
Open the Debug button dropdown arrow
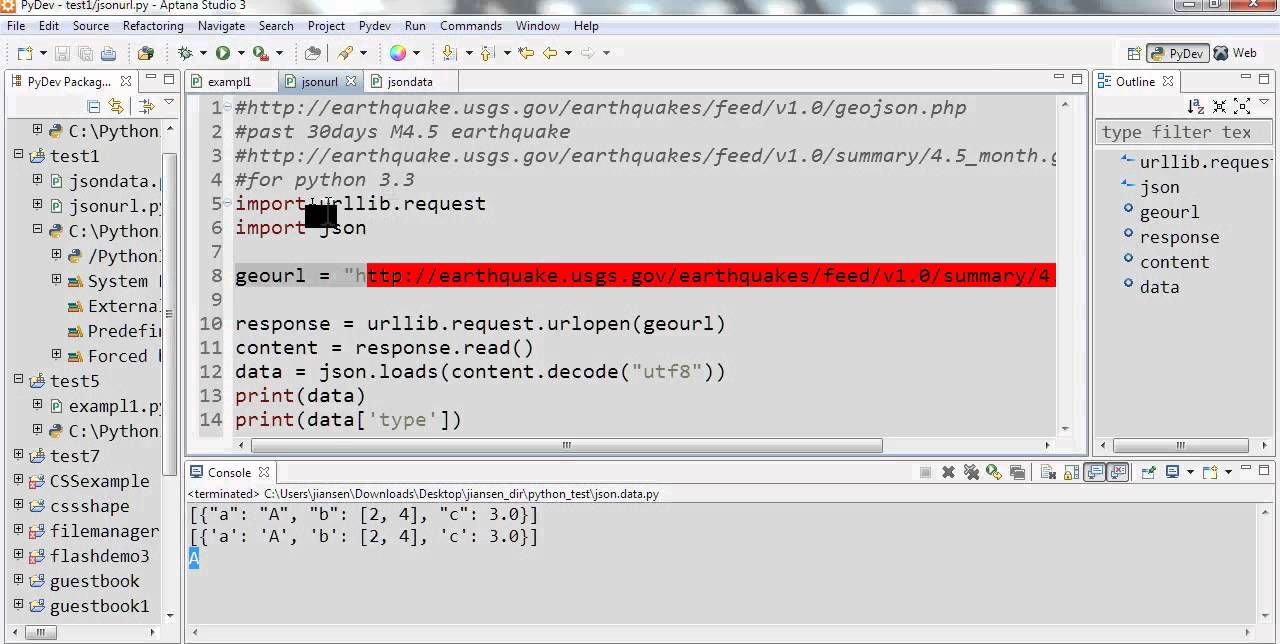click(203, 53)
